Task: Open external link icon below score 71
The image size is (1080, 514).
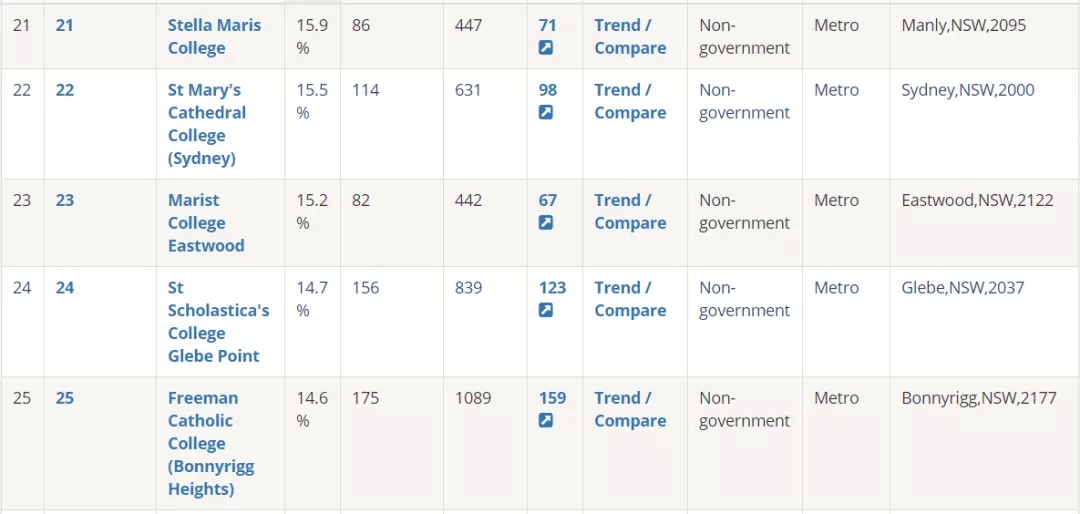Action: (546, 48)
